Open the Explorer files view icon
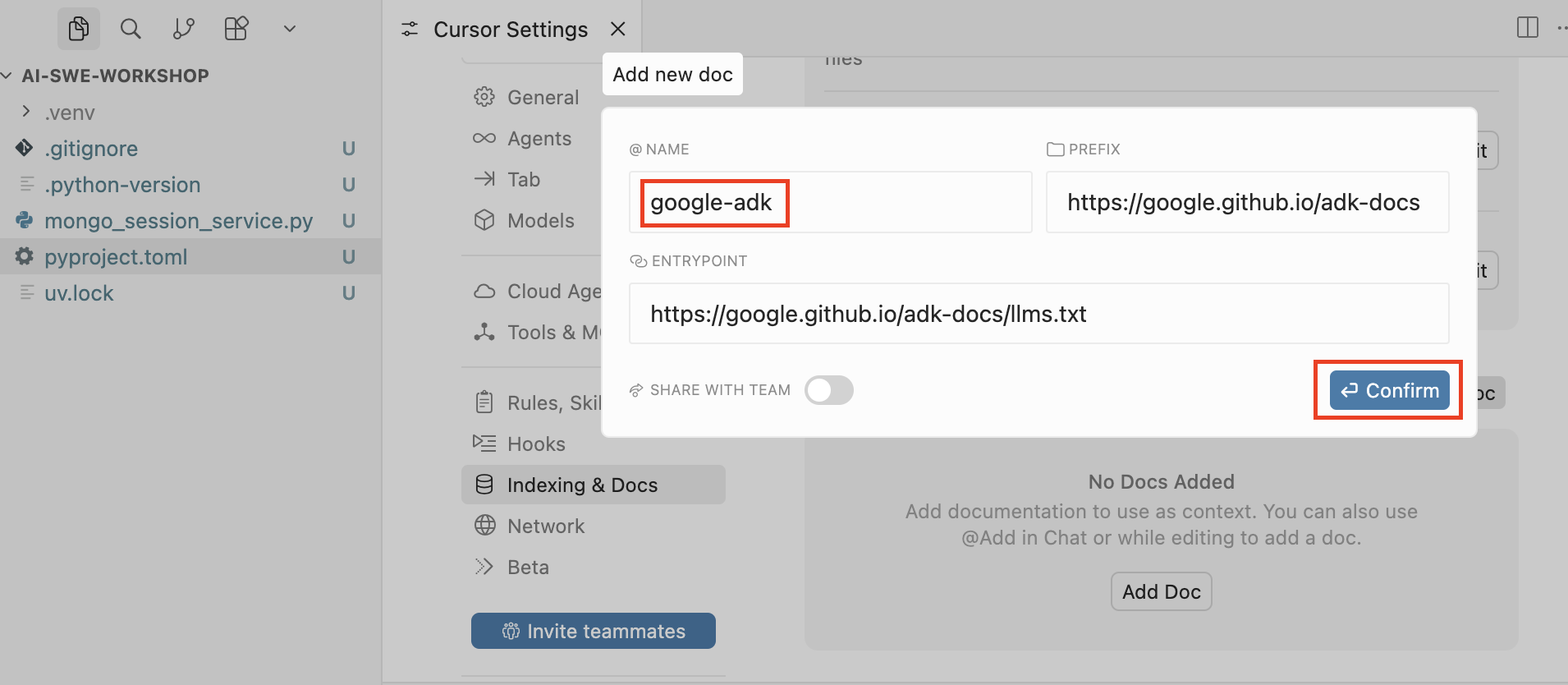1568x685 pixels. tap(79, 29)
